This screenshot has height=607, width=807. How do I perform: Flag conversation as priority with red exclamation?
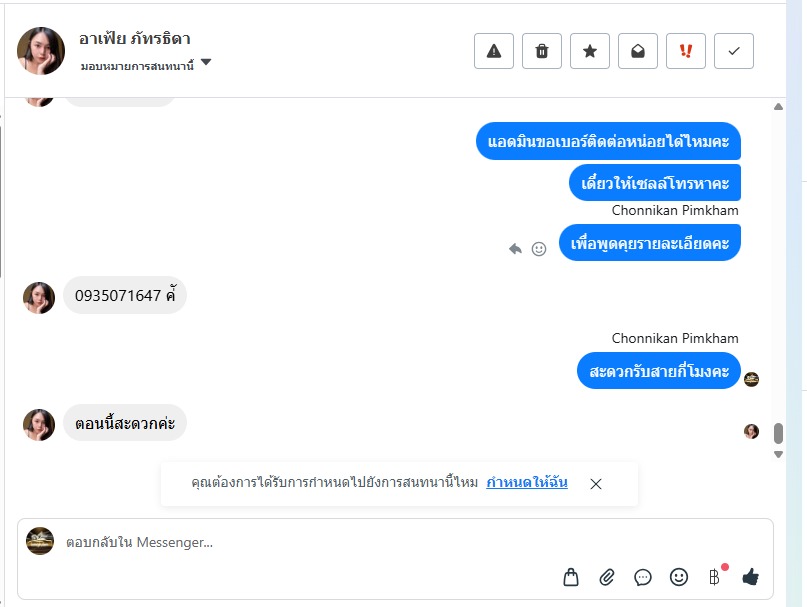[686, 51]
